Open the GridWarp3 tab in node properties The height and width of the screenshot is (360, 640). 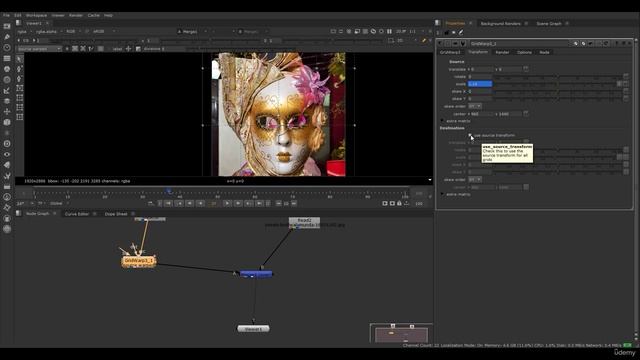pyautogui.click(x=450, y=52)
